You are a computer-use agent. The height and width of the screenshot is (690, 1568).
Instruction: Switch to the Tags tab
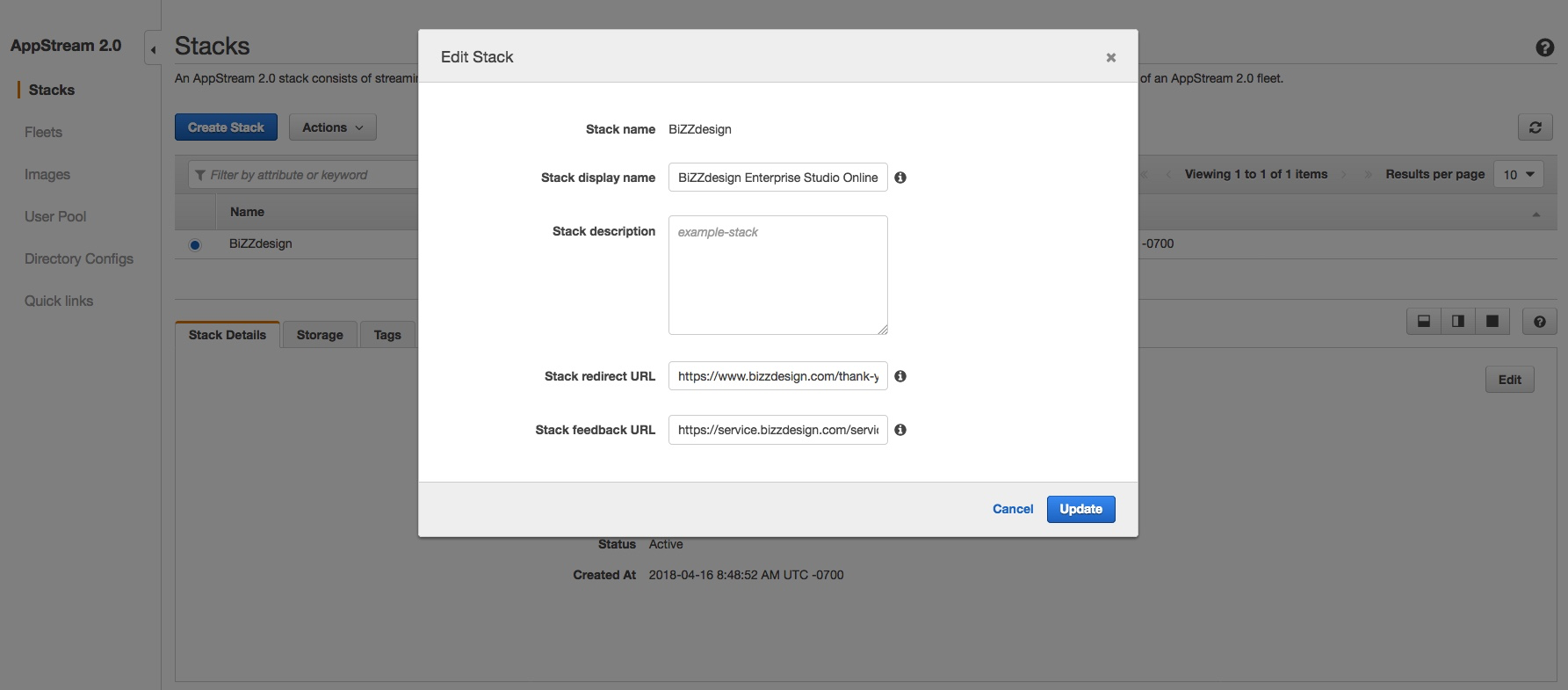pos(387,335)
